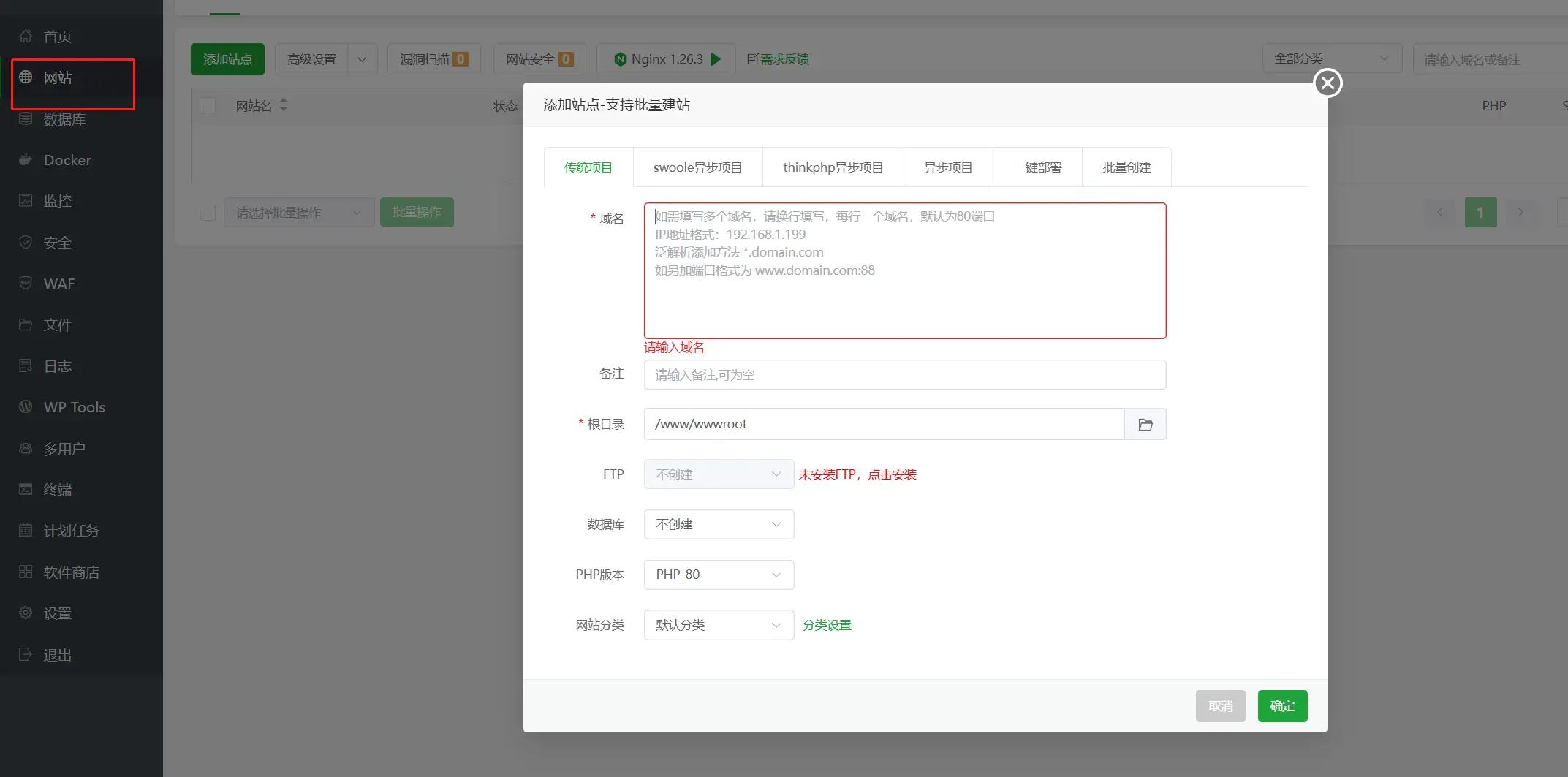Open the 请选择批量操作 dropdown
The image size is (1568, 777).
[x=299, y=213]
